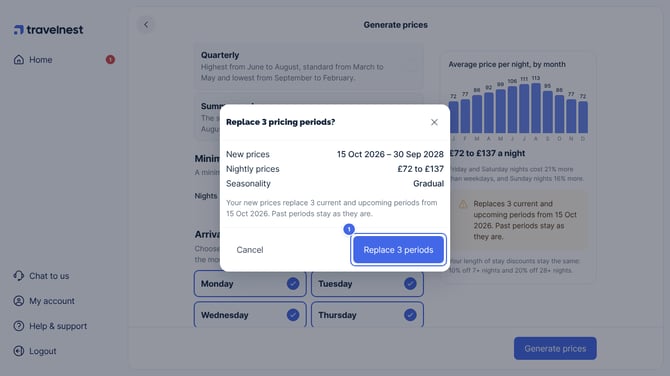The width and height of the screenshot is (670, 376).
Task: Go back using the chevron arrow
Action: pyautogui.click(x=146, y=25)
